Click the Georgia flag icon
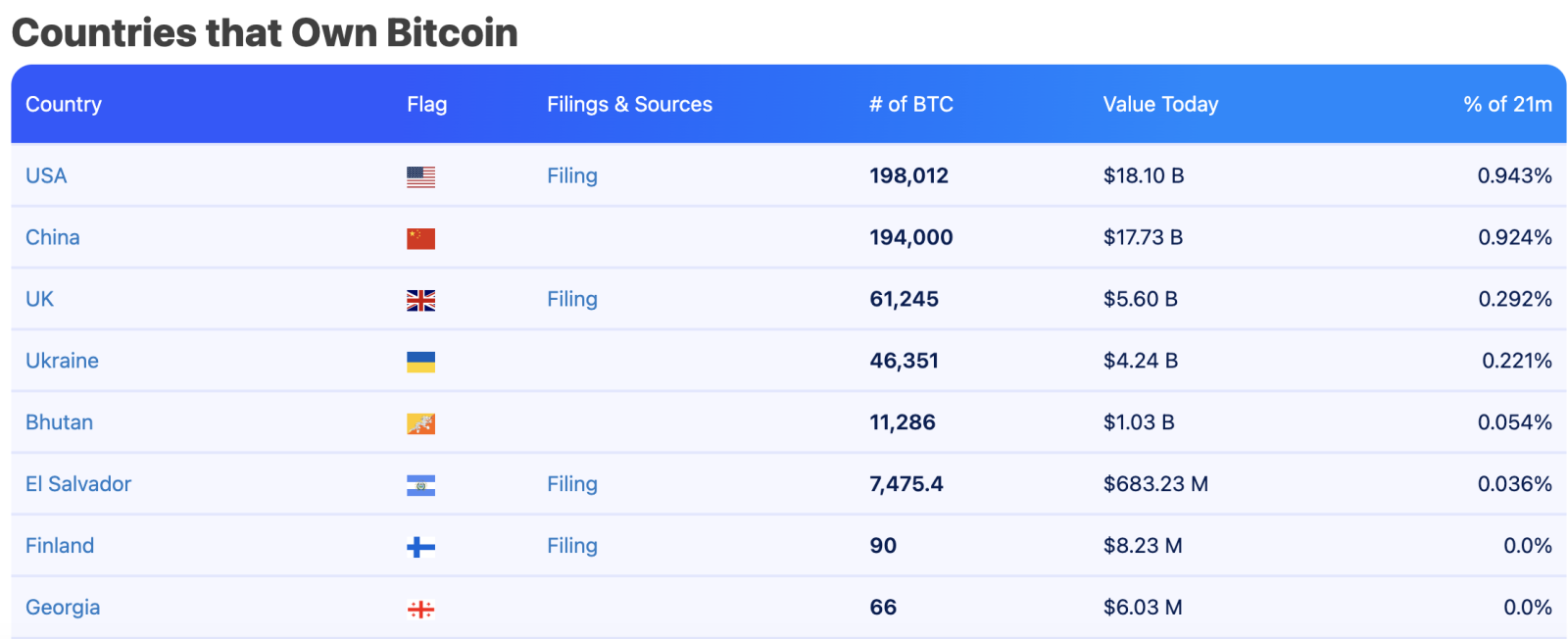Image resolution: width=1568 pixels, height=639 pixels. (x=420, y=609)
